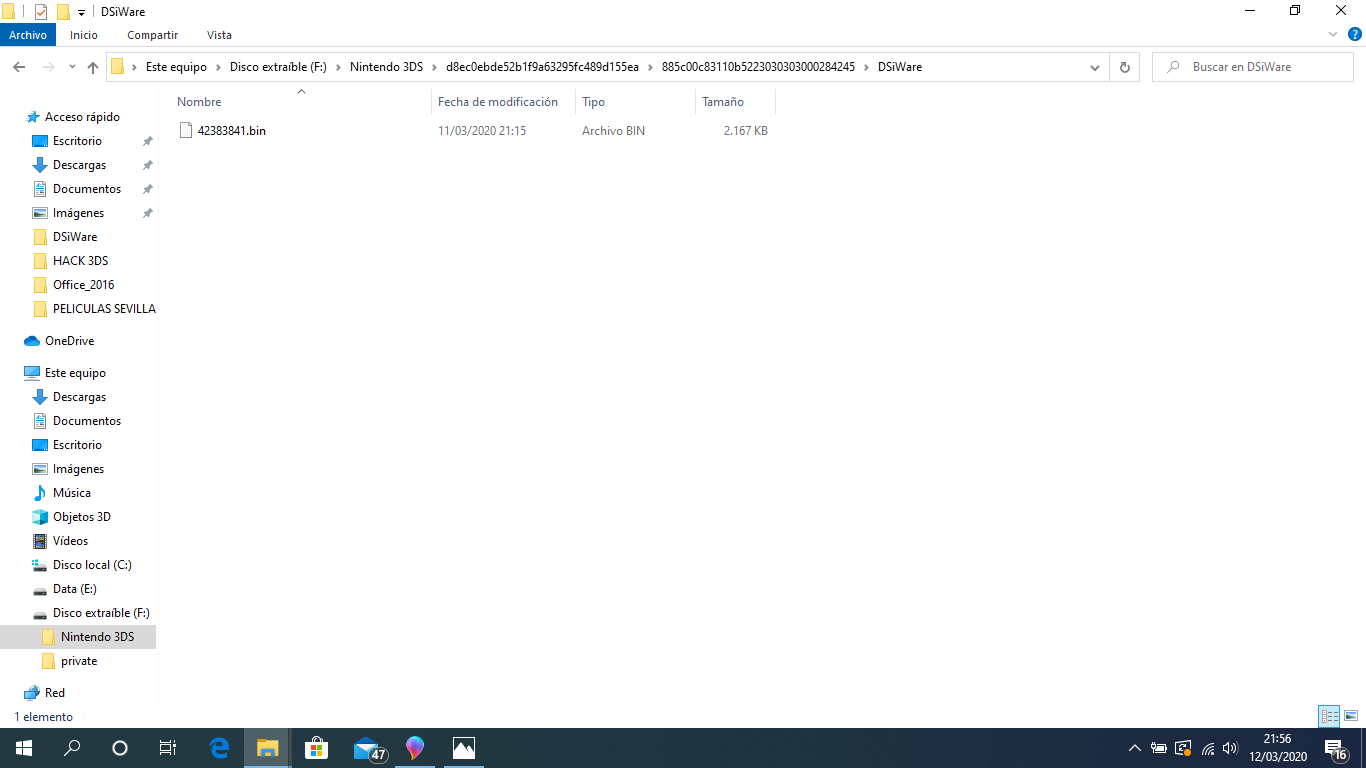This screenshot has width=1366, height=768.
Task: Open the Mail app with 47 badge
Action: pos(368,748)
